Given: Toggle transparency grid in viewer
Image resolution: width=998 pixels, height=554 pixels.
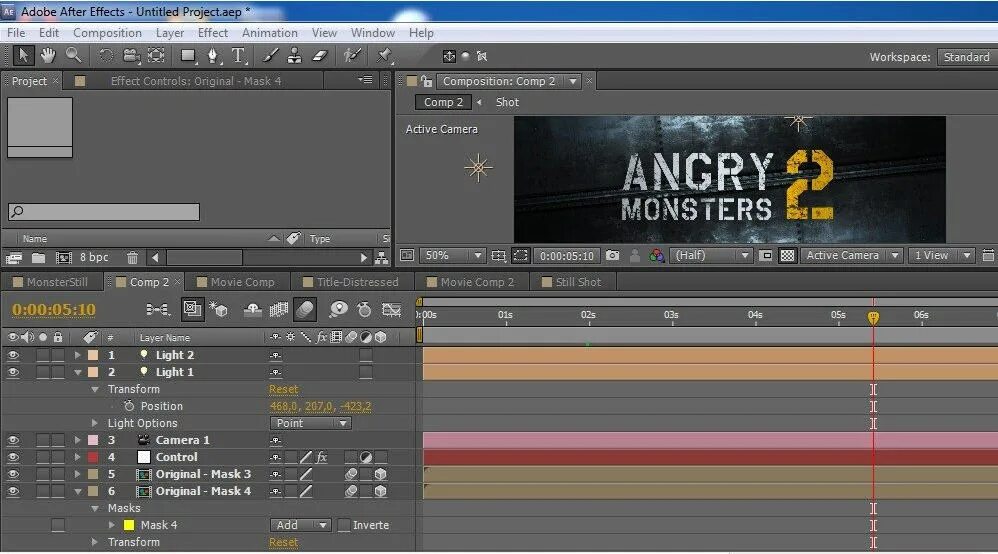Looking at the screenshot, I should [787, 255].
